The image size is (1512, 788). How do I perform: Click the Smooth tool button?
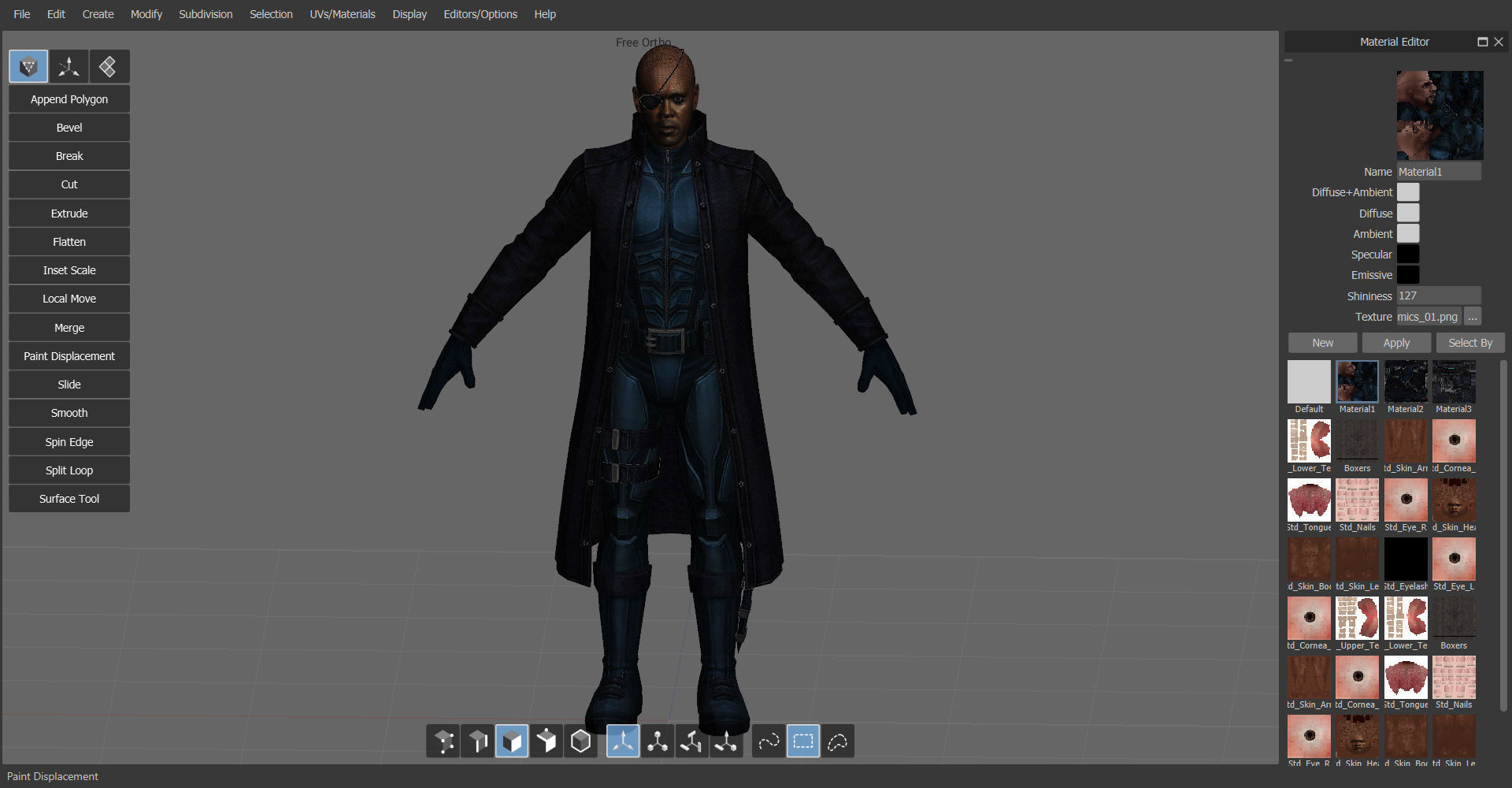pyautogui.click(x=69, y=413)
